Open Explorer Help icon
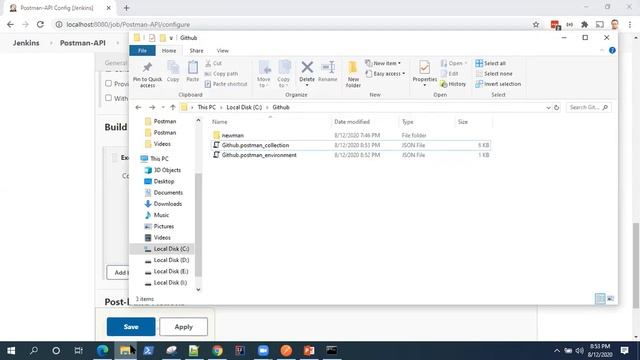The image size is (640, 360). [612, 50]
